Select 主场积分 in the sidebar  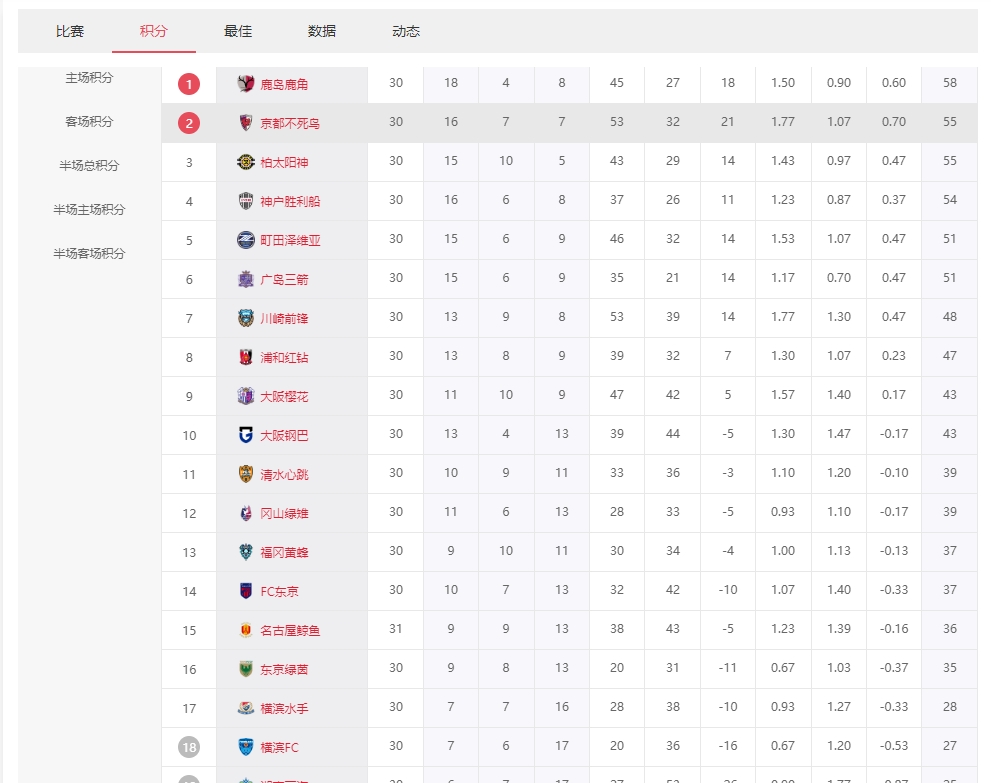tap(89, 78)
